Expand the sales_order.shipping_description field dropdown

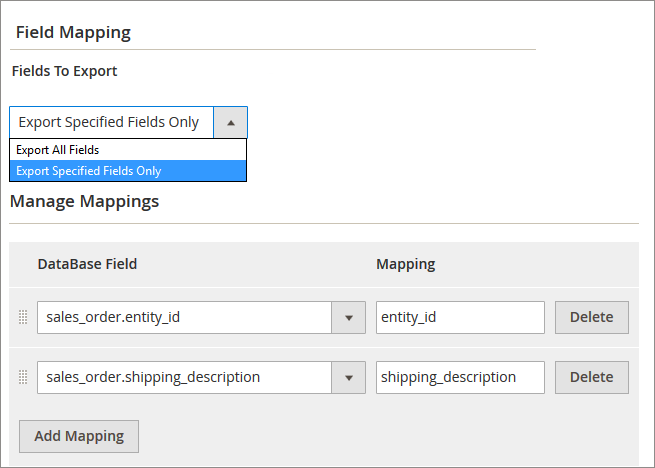tap(184, 378)
